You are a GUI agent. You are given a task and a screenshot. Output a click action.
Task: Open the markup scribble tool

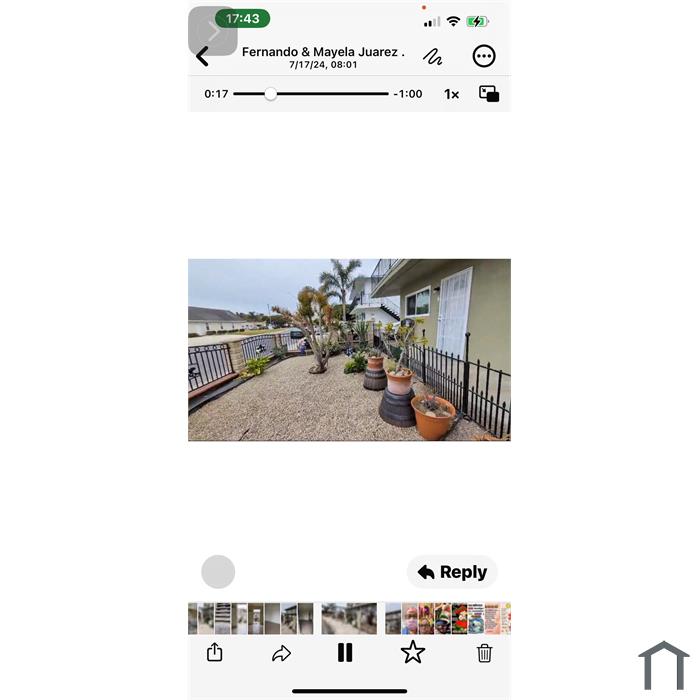432,57
